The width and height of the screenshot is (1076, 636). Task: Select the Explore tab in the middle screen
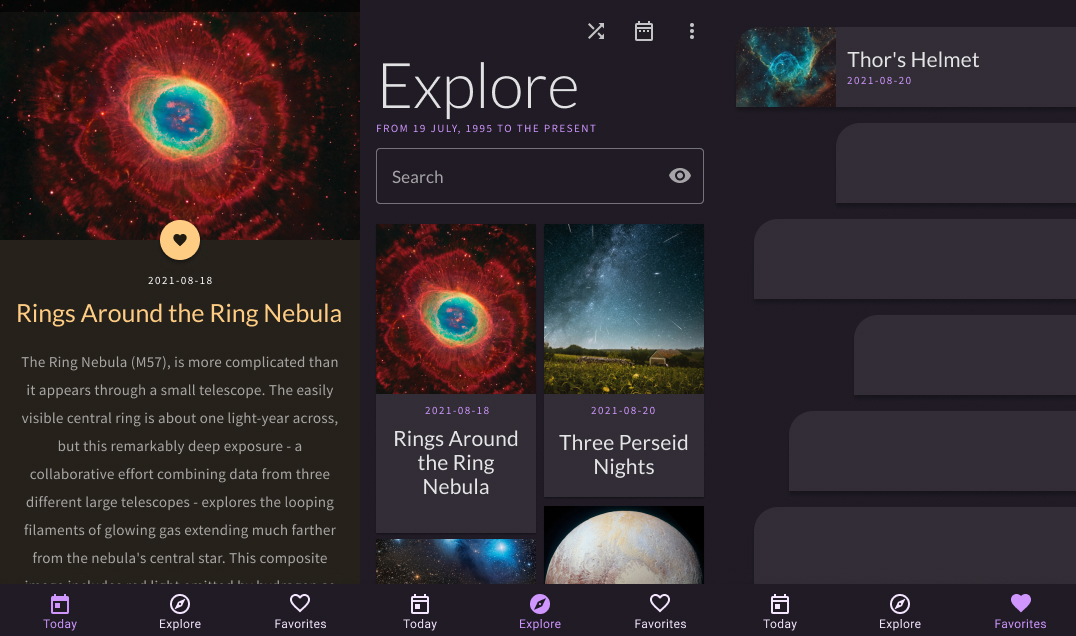pyautogui.click(x=540, y=611)
